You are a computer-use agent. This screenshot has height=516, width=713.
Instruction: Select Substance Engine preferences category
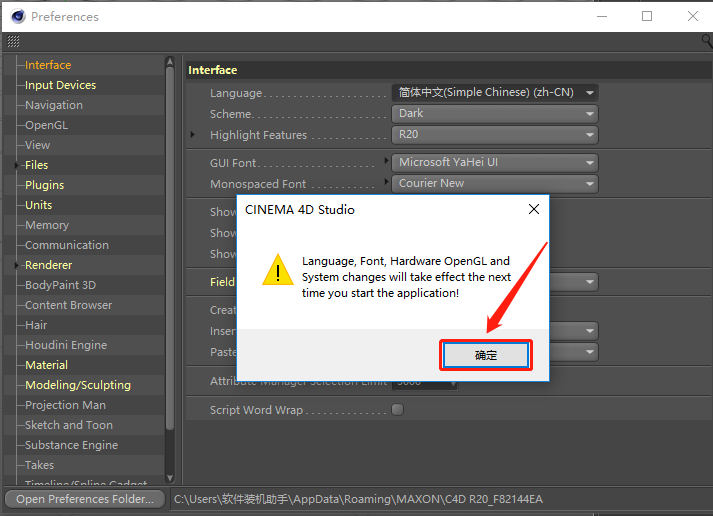coord(71,445)
